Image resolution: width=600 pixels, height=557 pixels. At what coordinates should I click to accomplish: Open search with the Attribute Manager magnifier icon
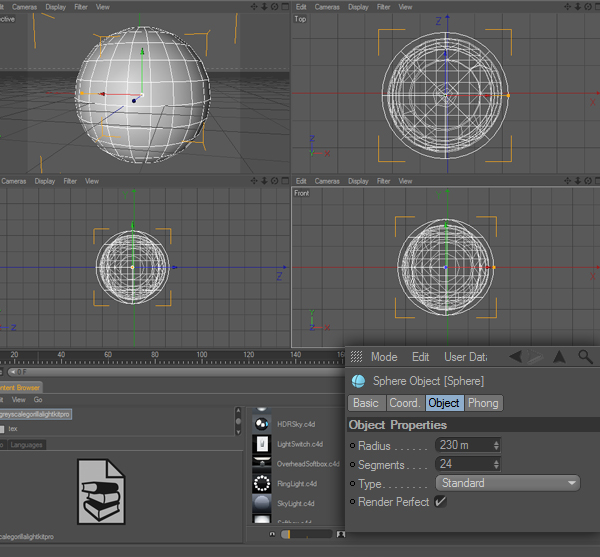(x=585, y=357)
